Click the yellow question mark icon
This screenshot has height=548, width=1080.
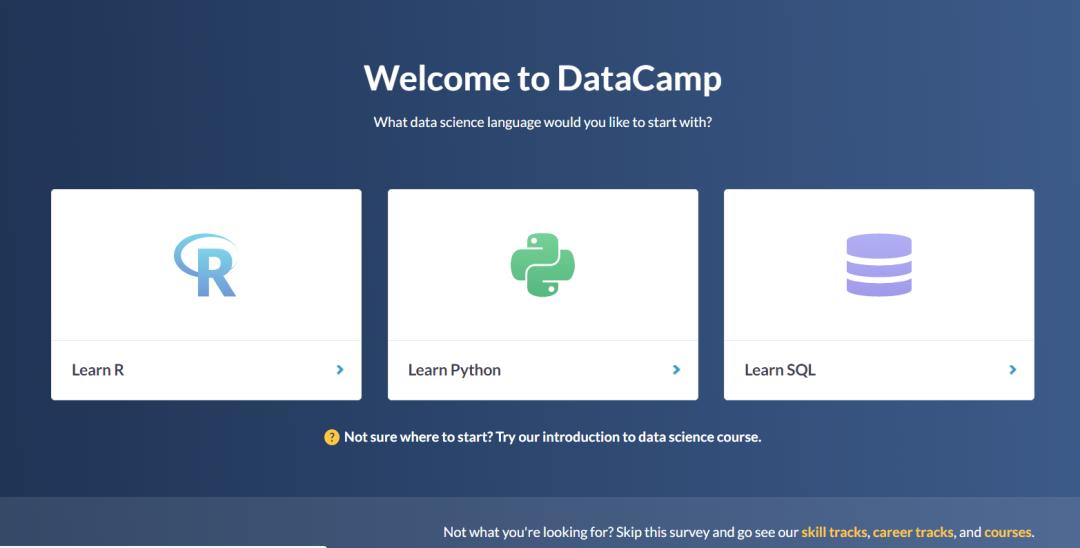click(332, 437)
